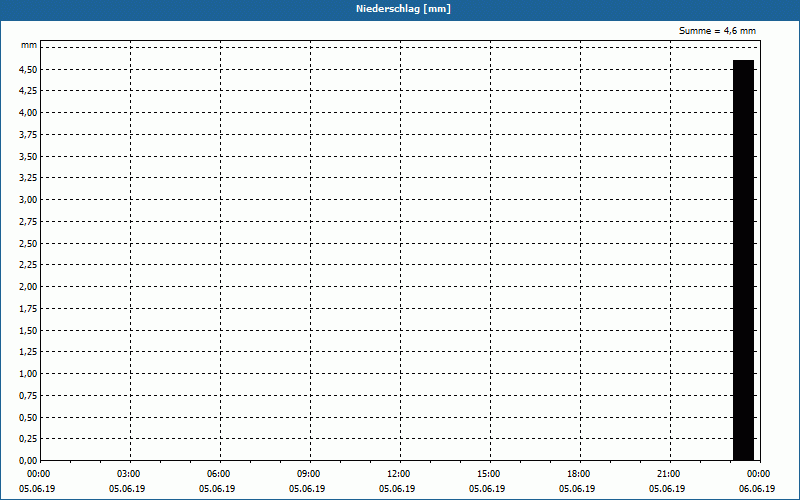Click the 0,75 y-axis value
Viewport: 800px width, 500px height.
pos(28,396)
